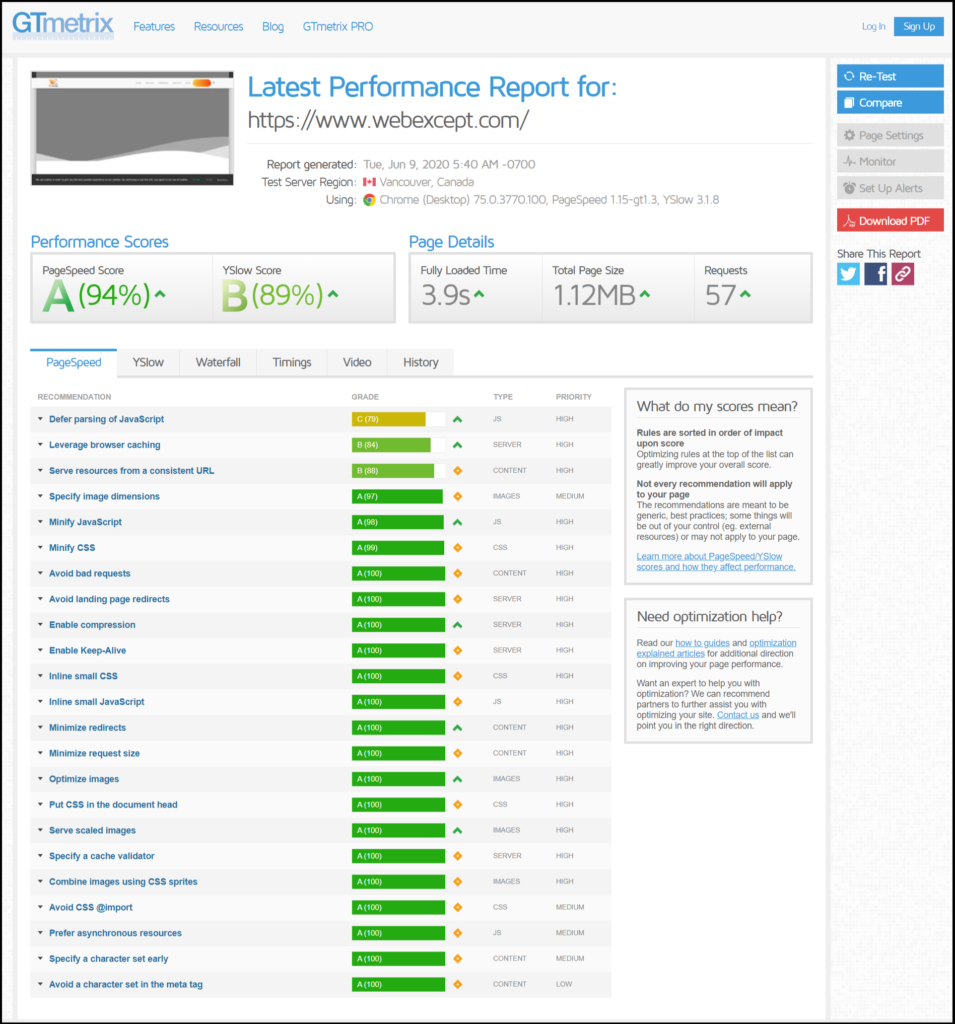Click arrow beside Total Page Size value

pyautogui.click(x=645, y=295)
